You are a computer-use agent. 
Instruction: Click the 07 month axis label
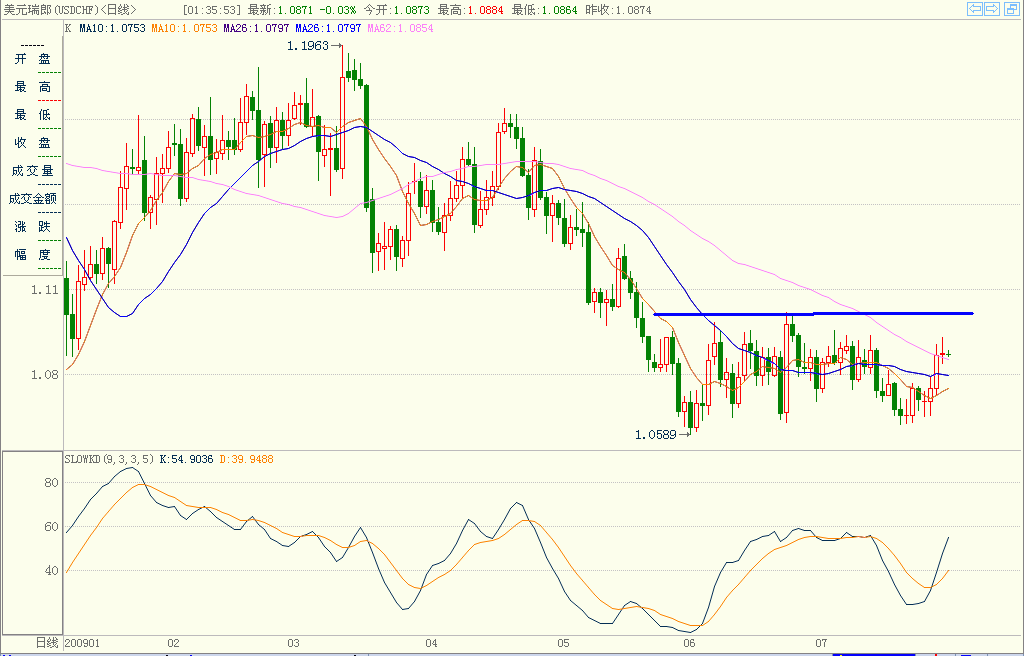click(x=821, y=643)
